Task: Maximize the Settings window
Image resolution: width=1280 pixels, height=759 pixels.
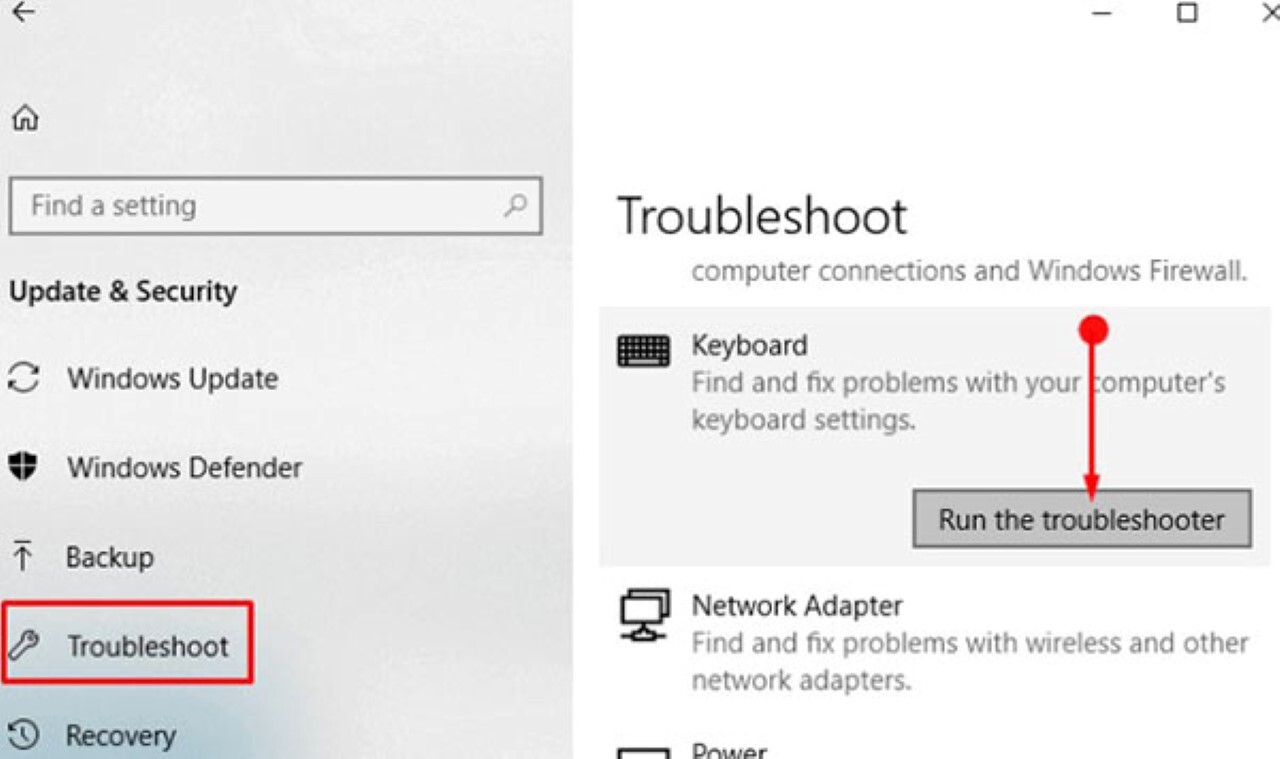Action: 1187,13
